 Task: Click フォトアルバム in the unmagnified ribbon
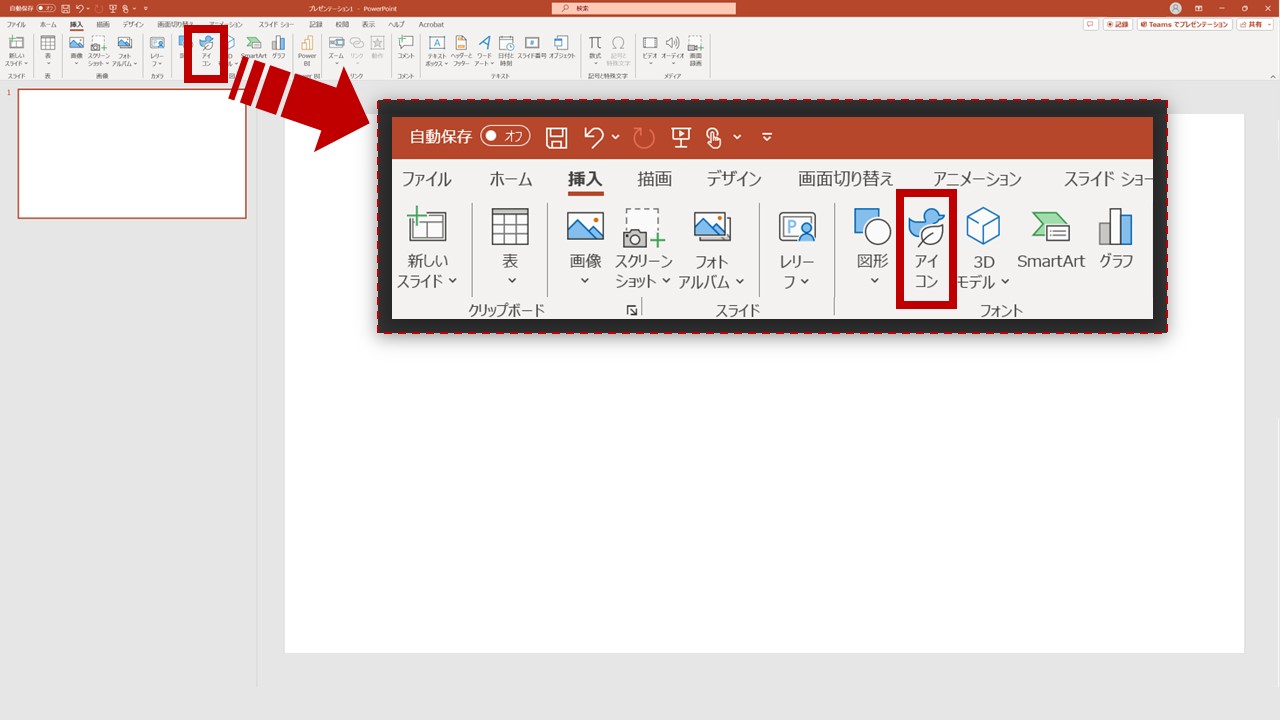point(124,50)
